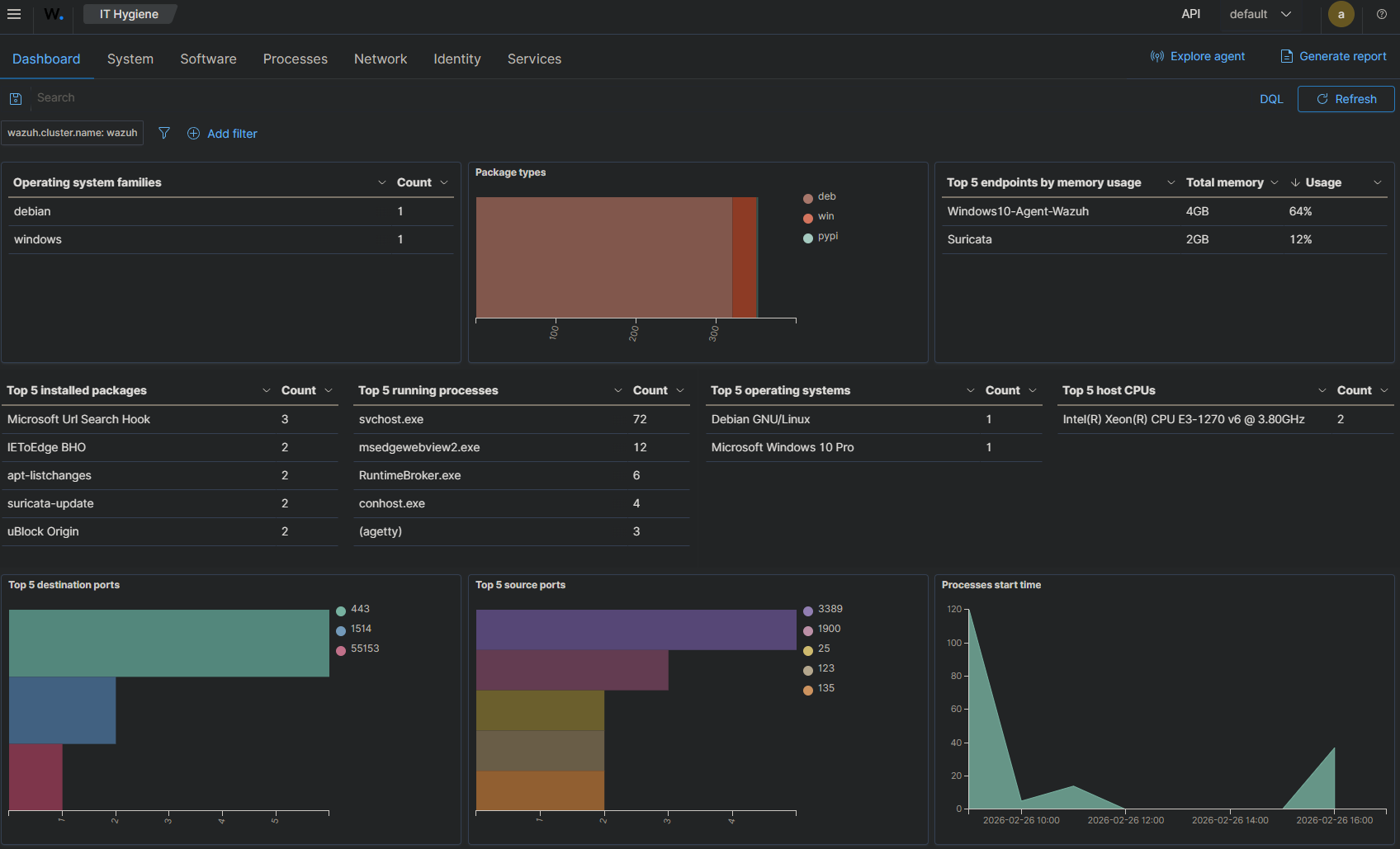Screen dimensions: 1400x849
Task: Click the Wazuh logo home icon
Action: click(x=54, y=14)
